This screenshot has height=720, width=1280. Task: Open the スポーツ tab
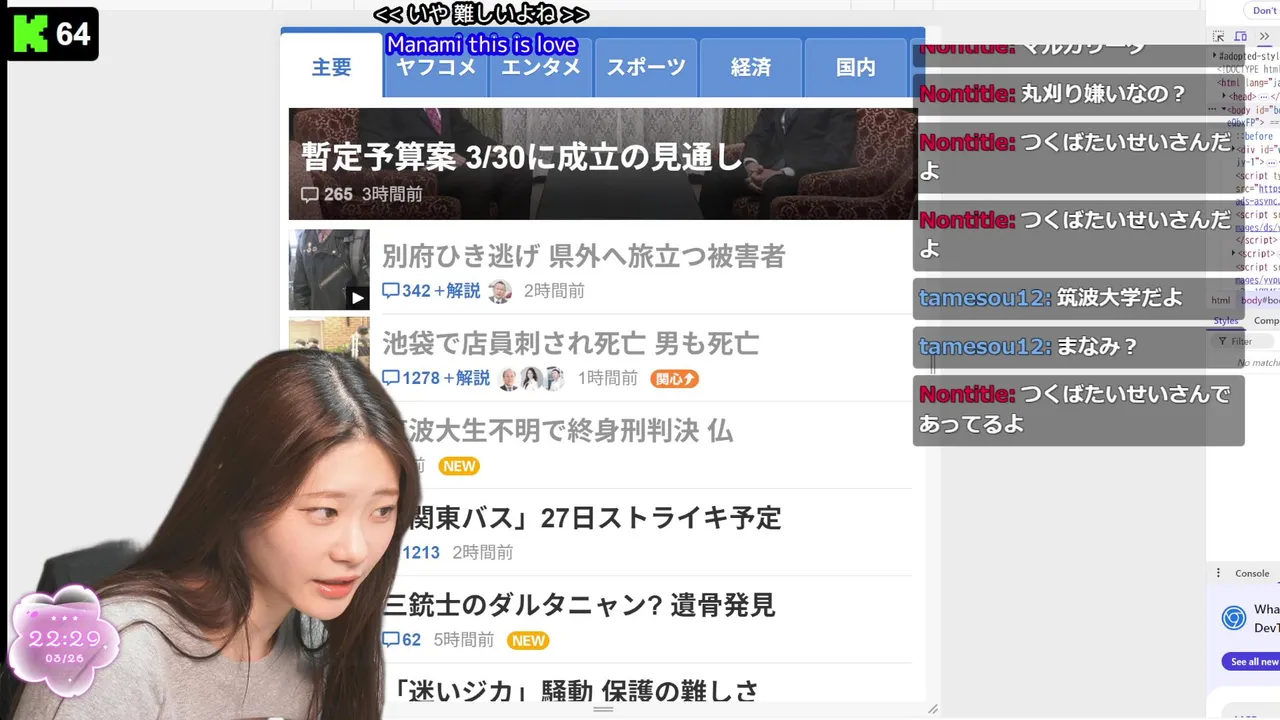[646, 67]
